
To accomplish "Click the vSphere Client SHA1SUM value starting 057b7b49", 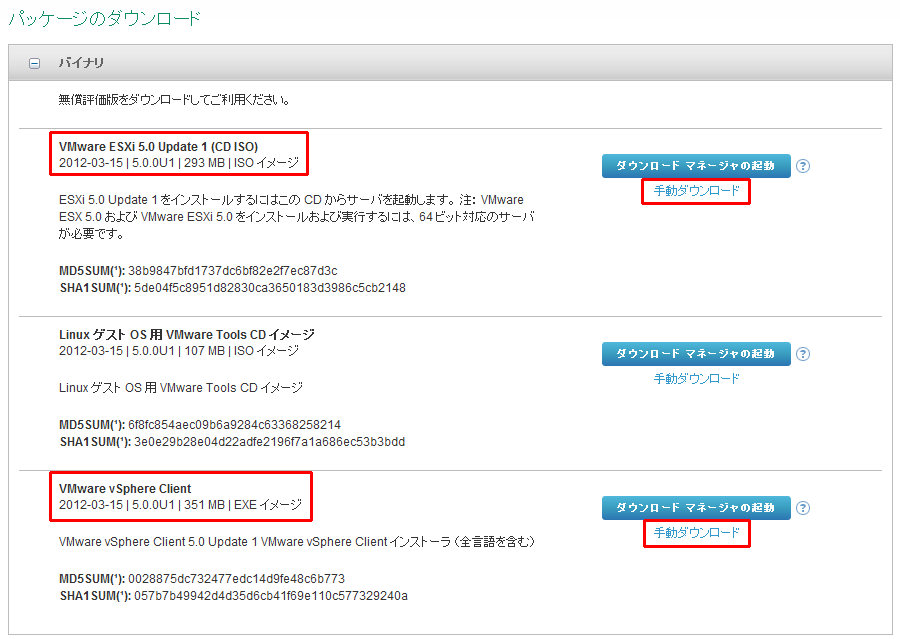I will (x=271, y=596).
